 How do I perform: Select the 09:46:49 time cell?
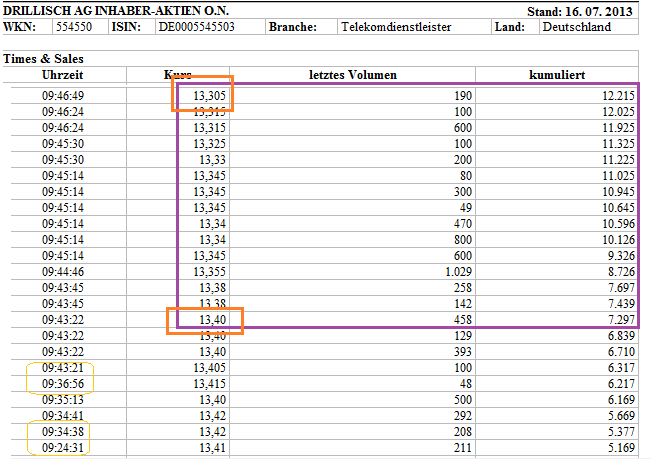(x=63, y=95)
